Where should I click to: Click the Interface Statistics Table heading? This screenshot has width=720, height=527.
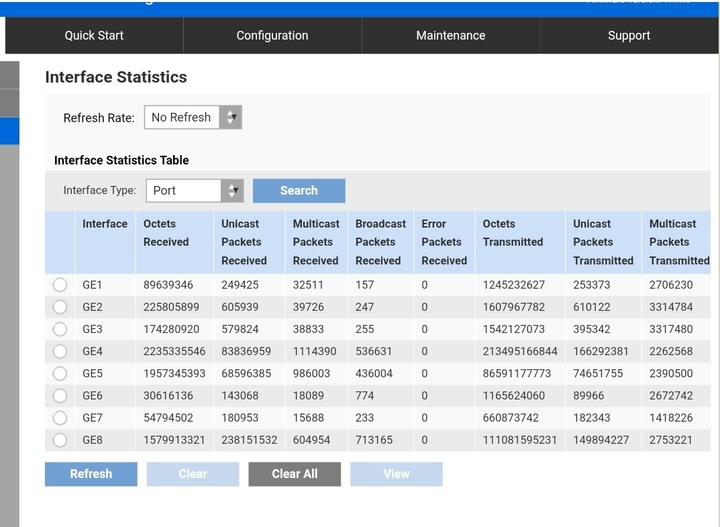[122, 160]
